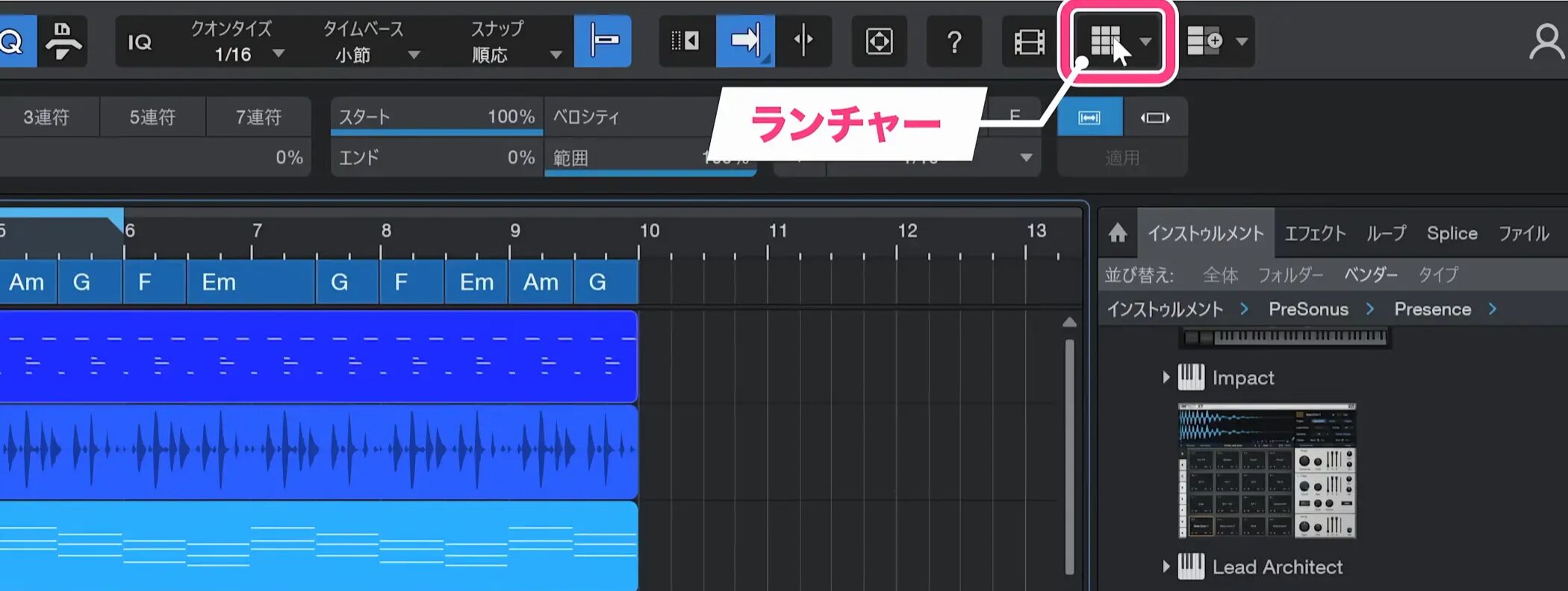1568x591 pixels.
Task: Expand the Lead Architect instrument entry
Action: coord(1166,567)
